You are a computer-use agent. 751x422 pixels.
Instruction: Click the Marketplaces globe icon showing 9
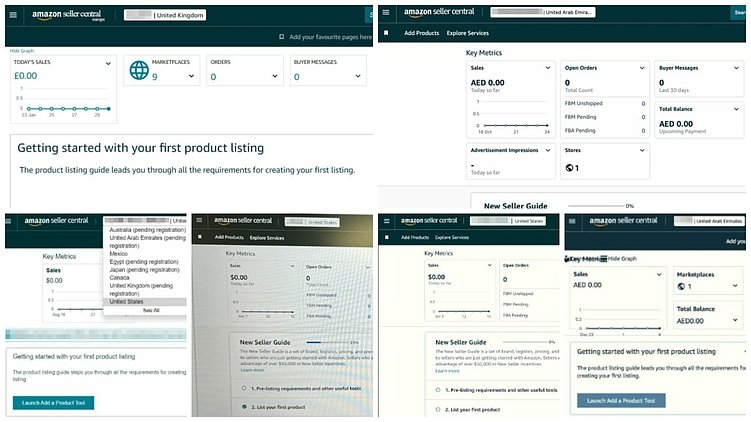139,70
